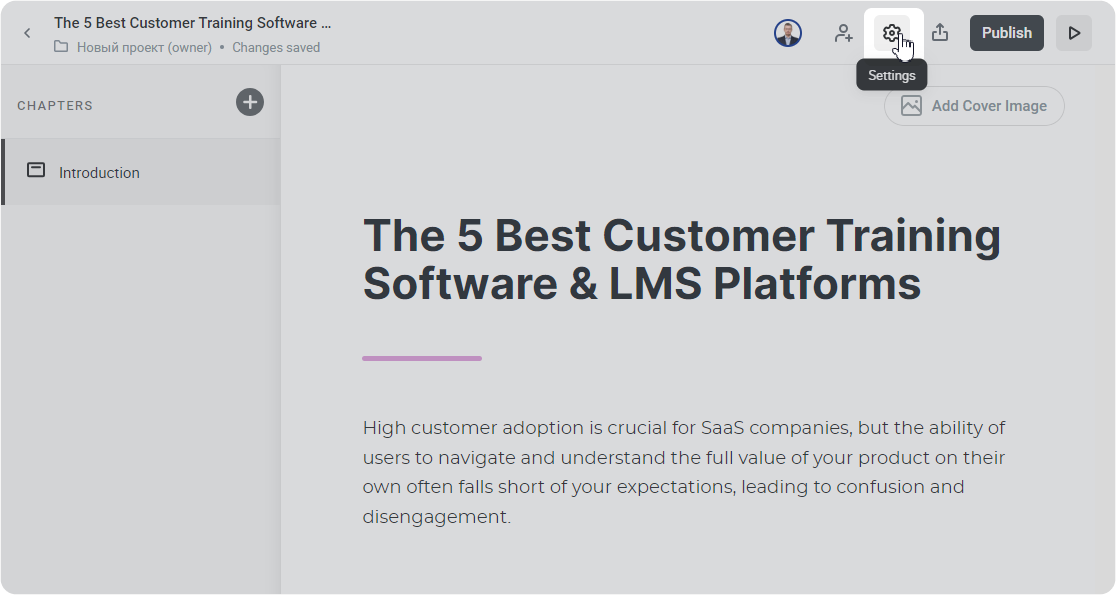Publish the course
1116x595 pixels.
(1006, 33)
